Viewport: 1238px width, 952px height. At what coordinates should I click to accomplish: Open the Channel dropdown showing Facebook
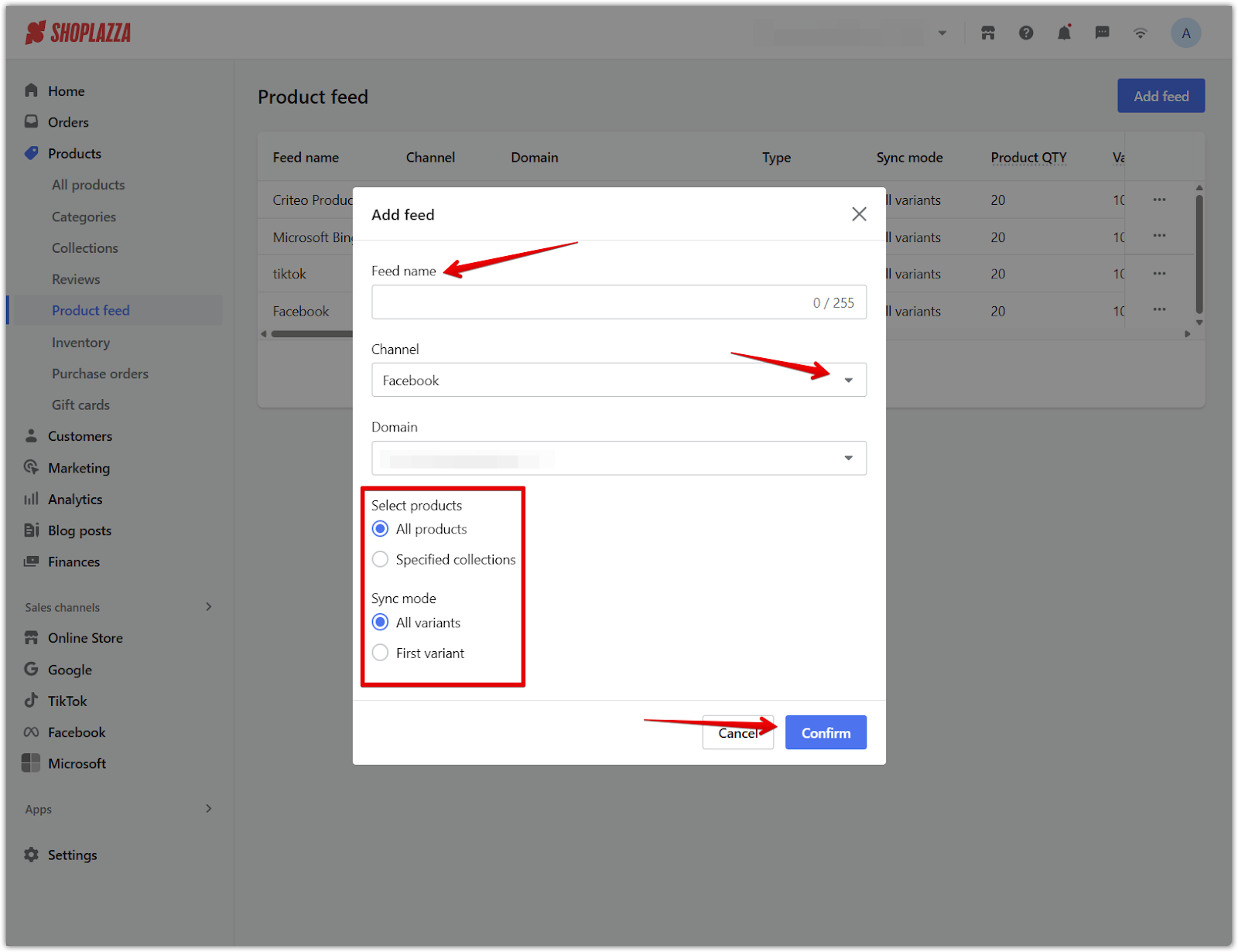(619, 380)
